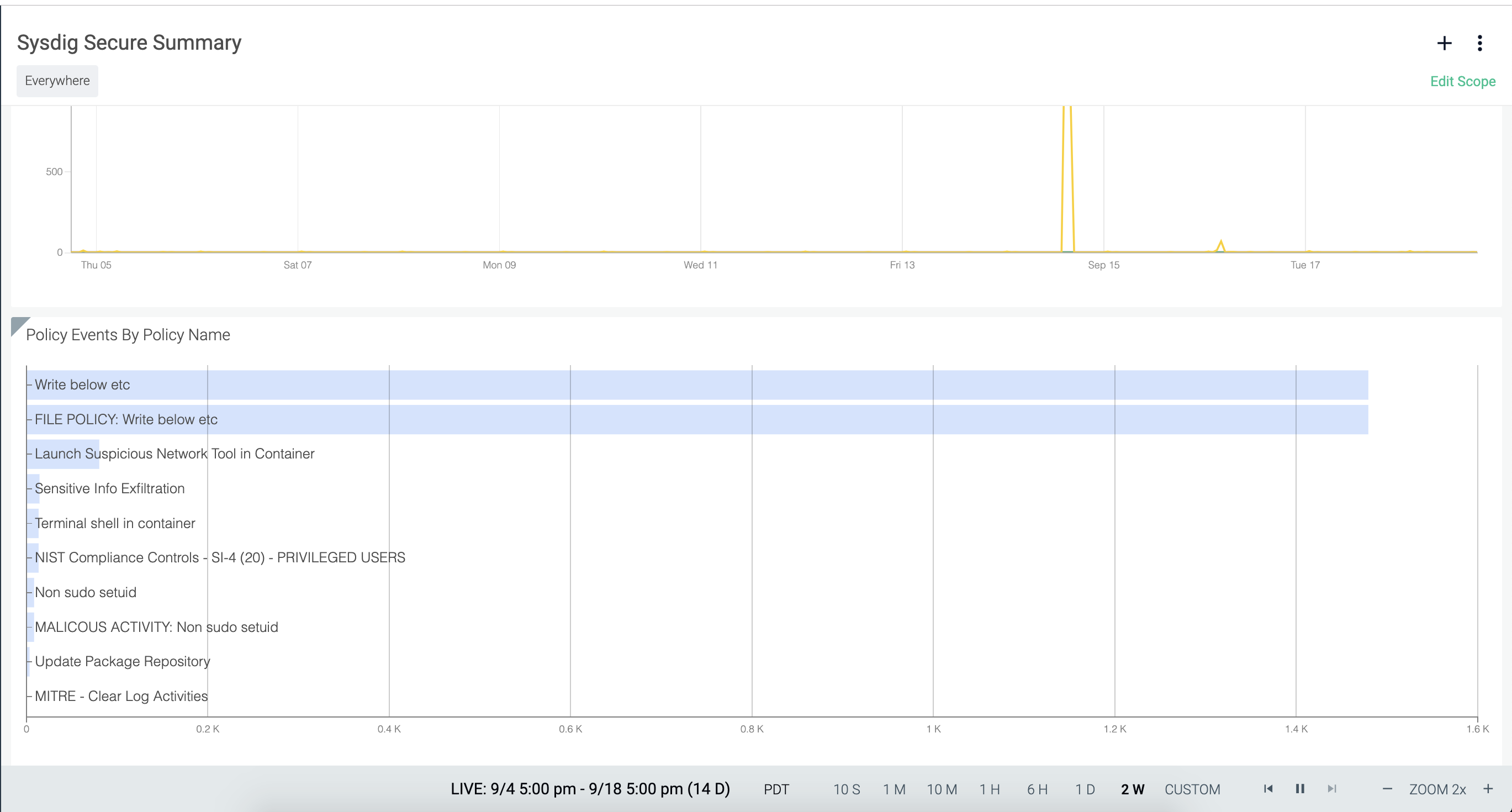Click the PDT timezone label
This screenshot has width=1512, height=812.
(776, 789)
